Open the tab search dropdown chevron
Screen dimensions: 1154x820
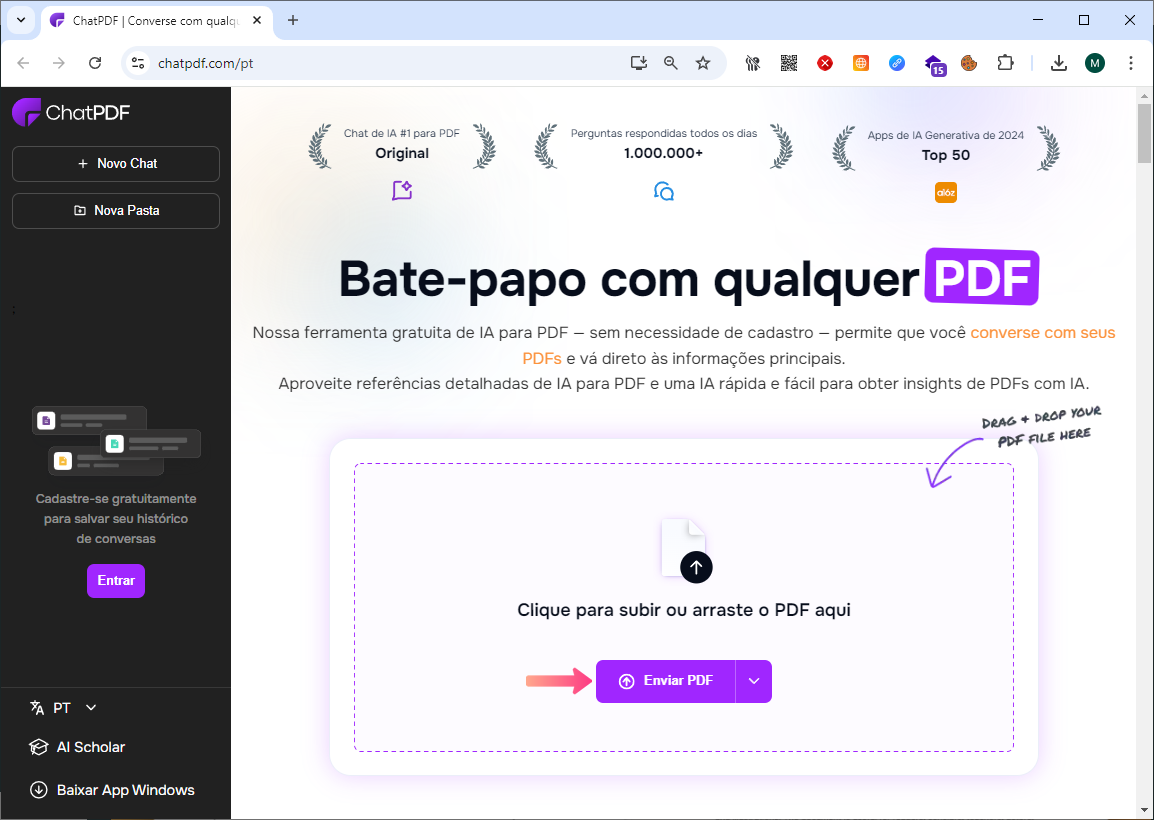(21, 20)
